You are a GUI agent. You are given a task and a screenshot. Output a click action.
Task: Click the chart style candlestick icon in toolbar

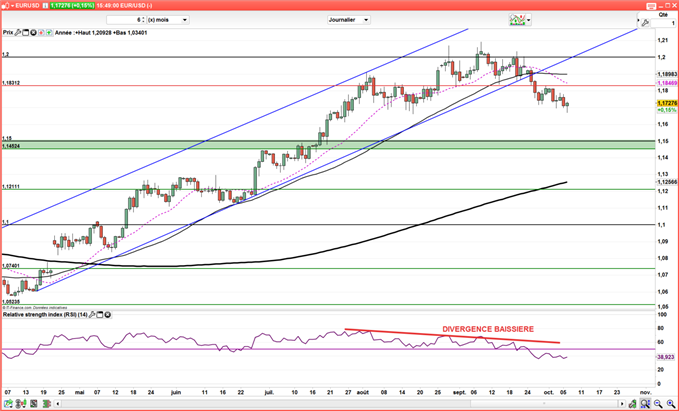(517, 20)
